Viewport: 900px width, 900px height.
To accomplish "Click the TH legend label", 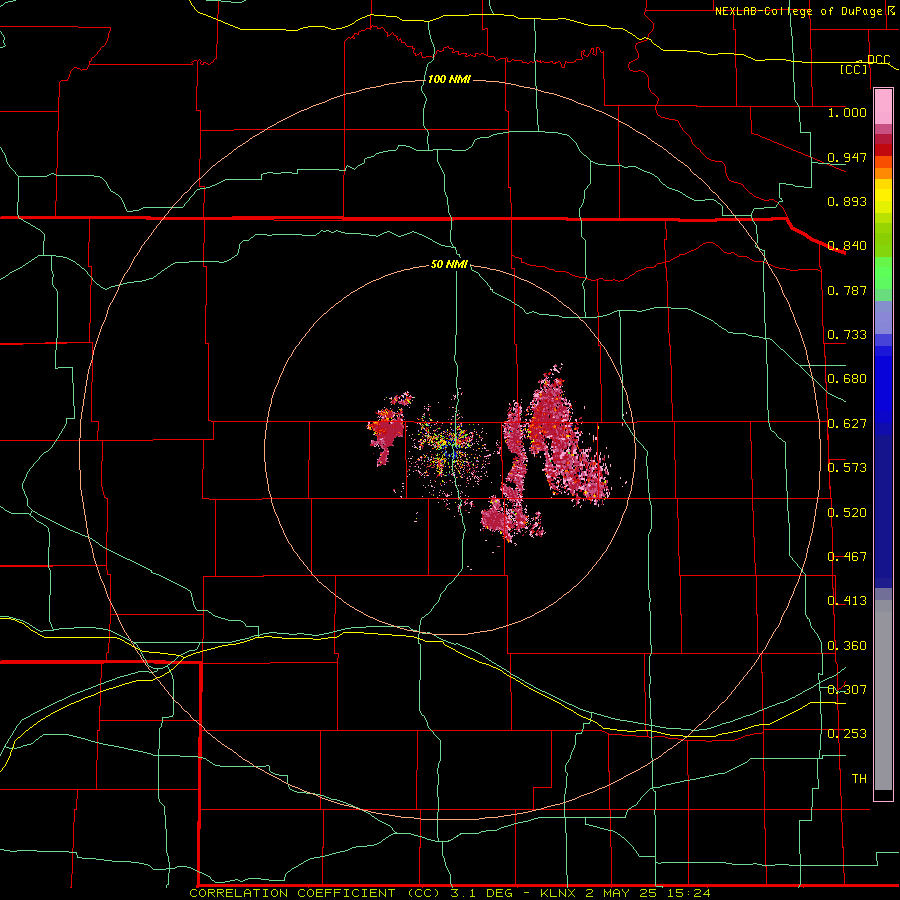I will coord(859,778).
